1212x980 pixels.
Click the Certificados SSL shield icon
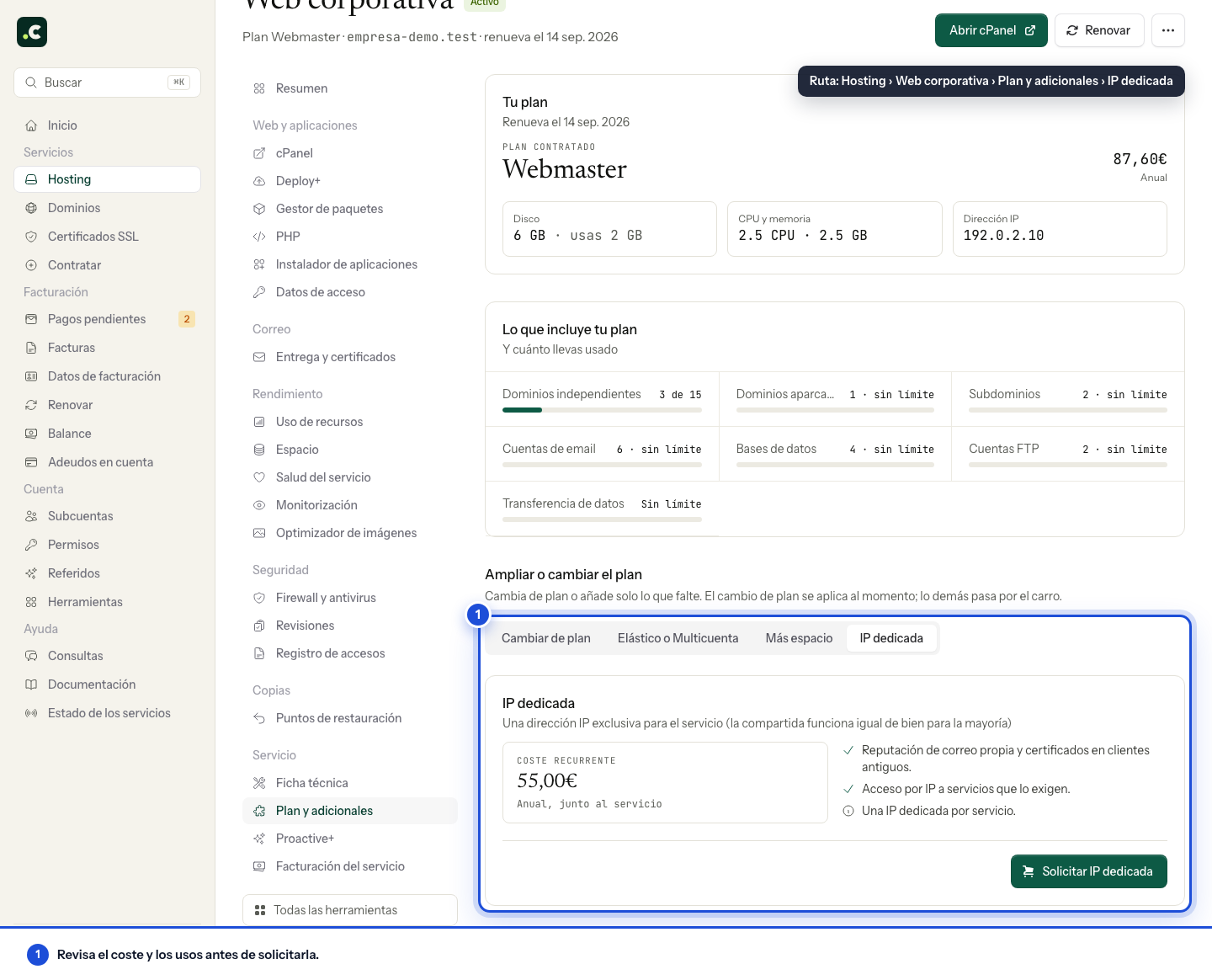point(31,237)
